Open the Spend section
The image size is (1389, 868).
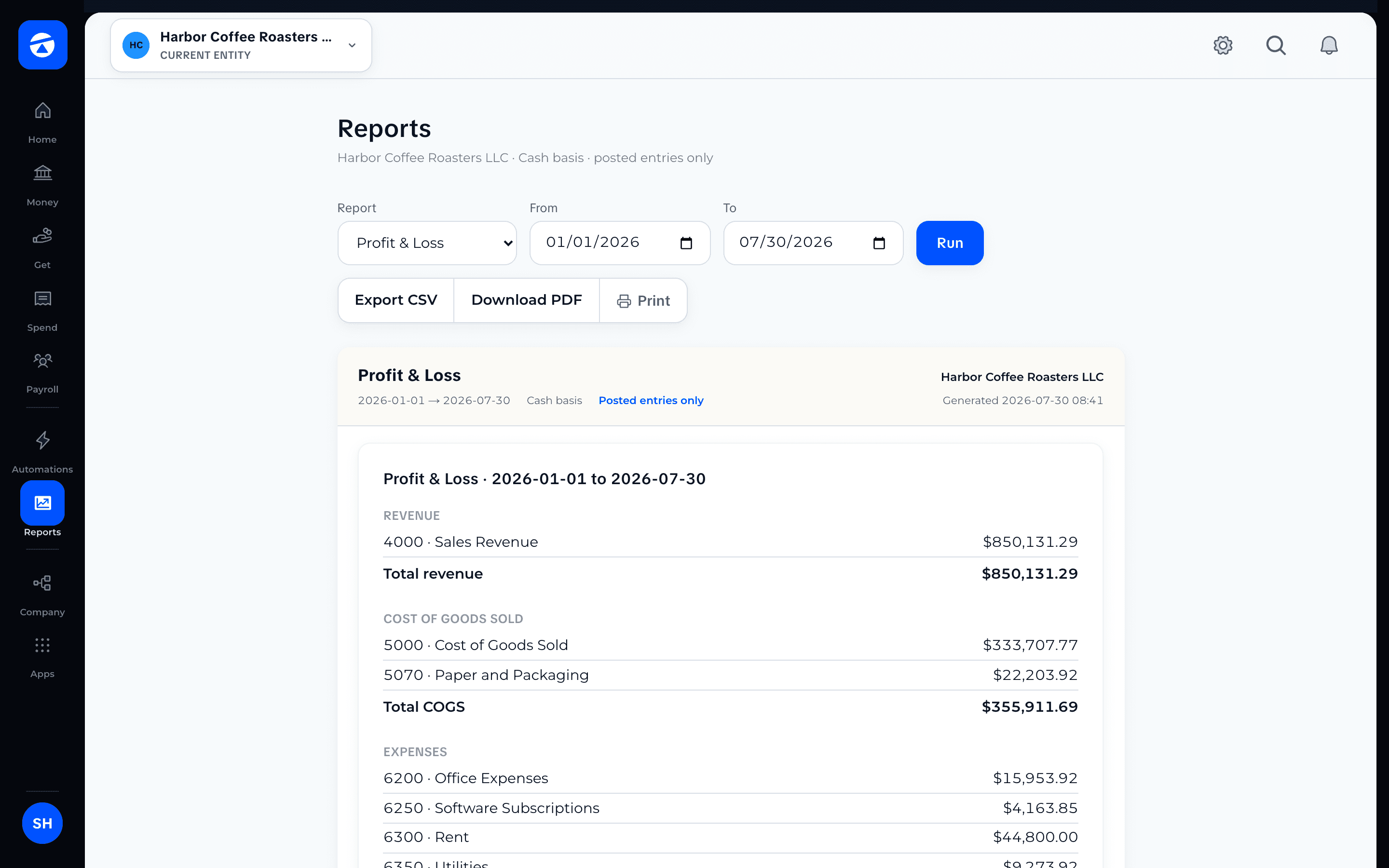pos(42,310)
